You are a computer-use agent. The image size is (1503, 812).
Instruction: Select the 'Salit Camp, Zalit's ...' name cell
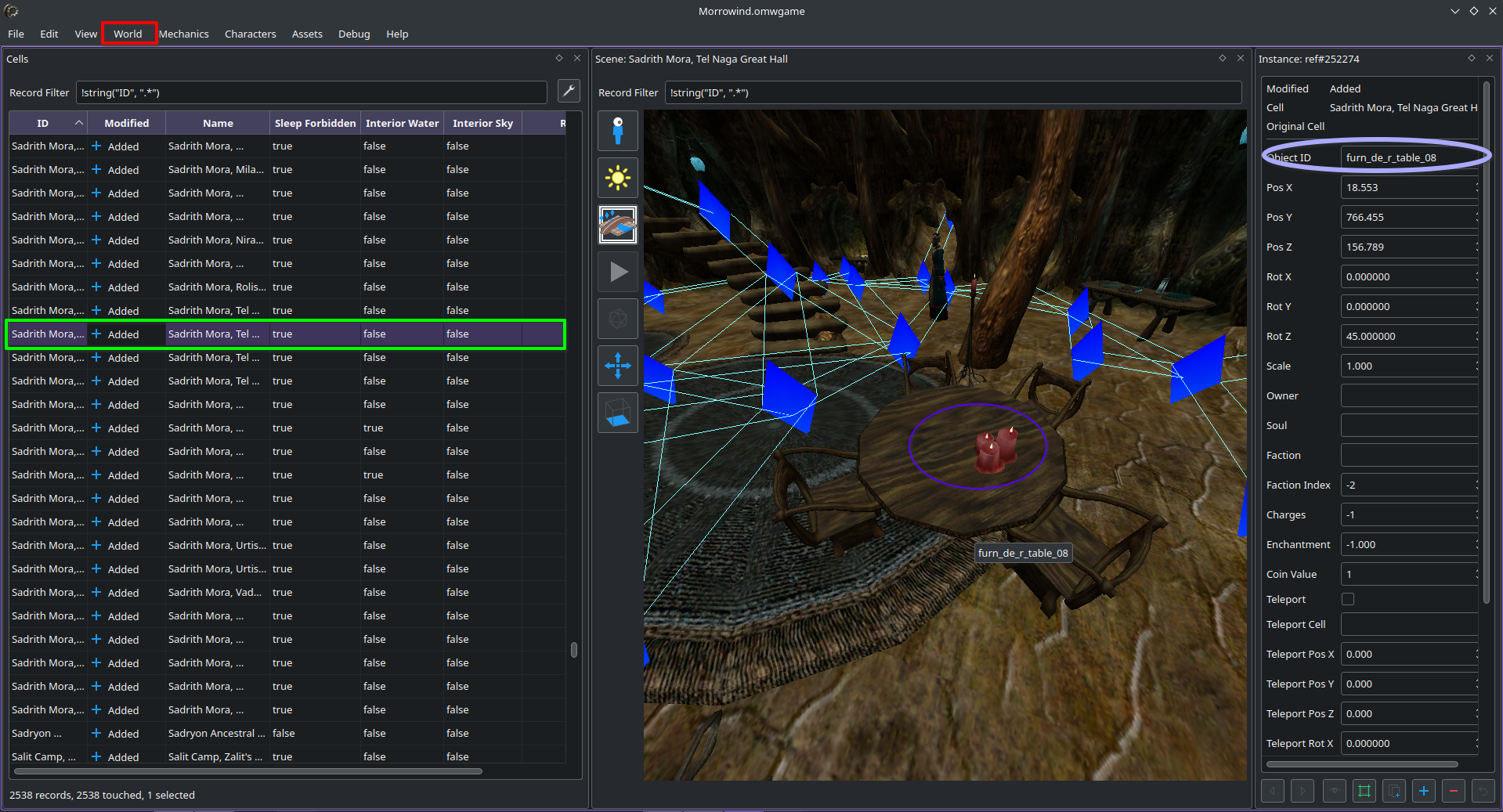click(217, 756)
